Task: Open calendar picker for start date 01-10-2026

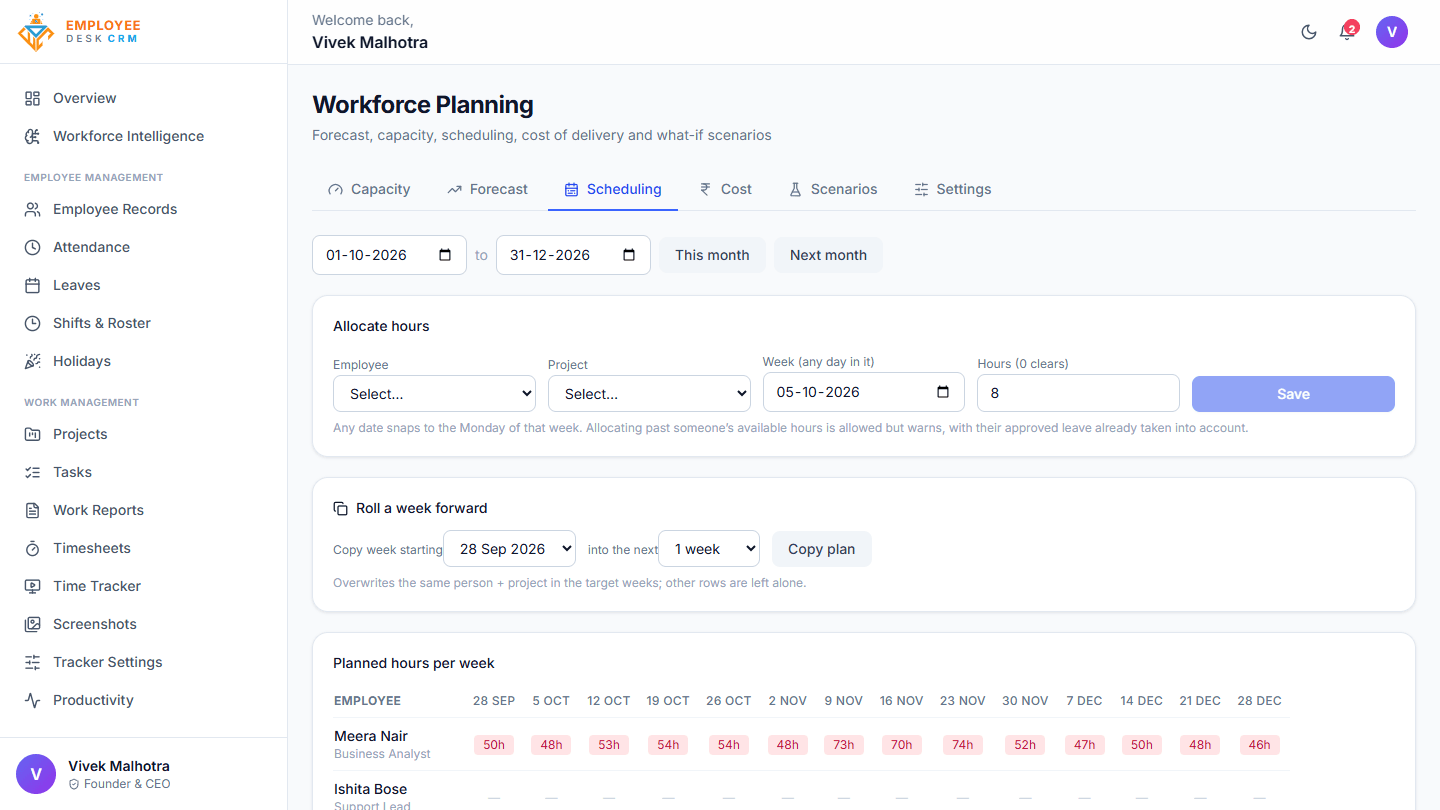Action: (445, 255)
